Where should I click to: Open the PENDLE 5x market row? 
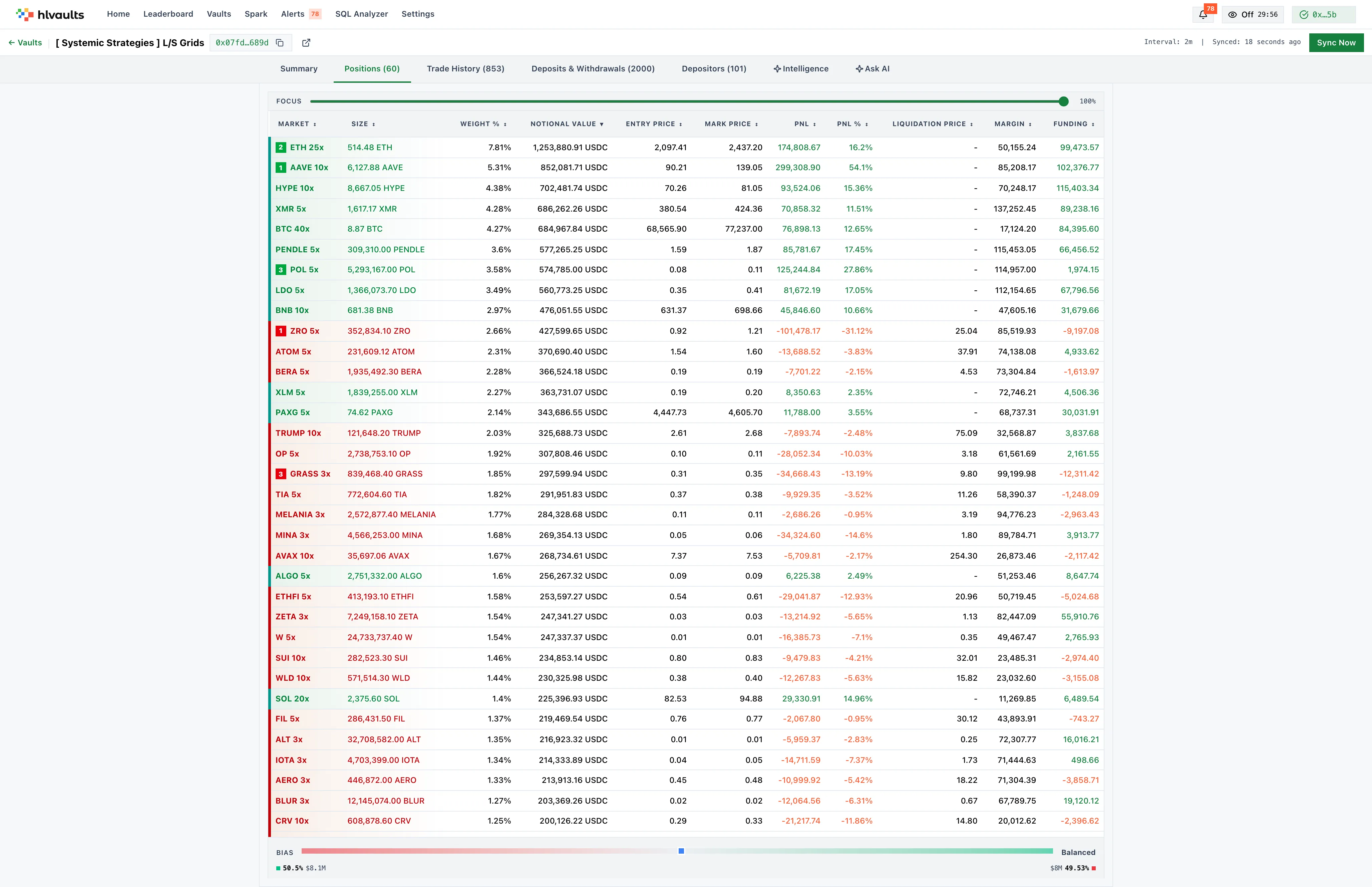686,249
